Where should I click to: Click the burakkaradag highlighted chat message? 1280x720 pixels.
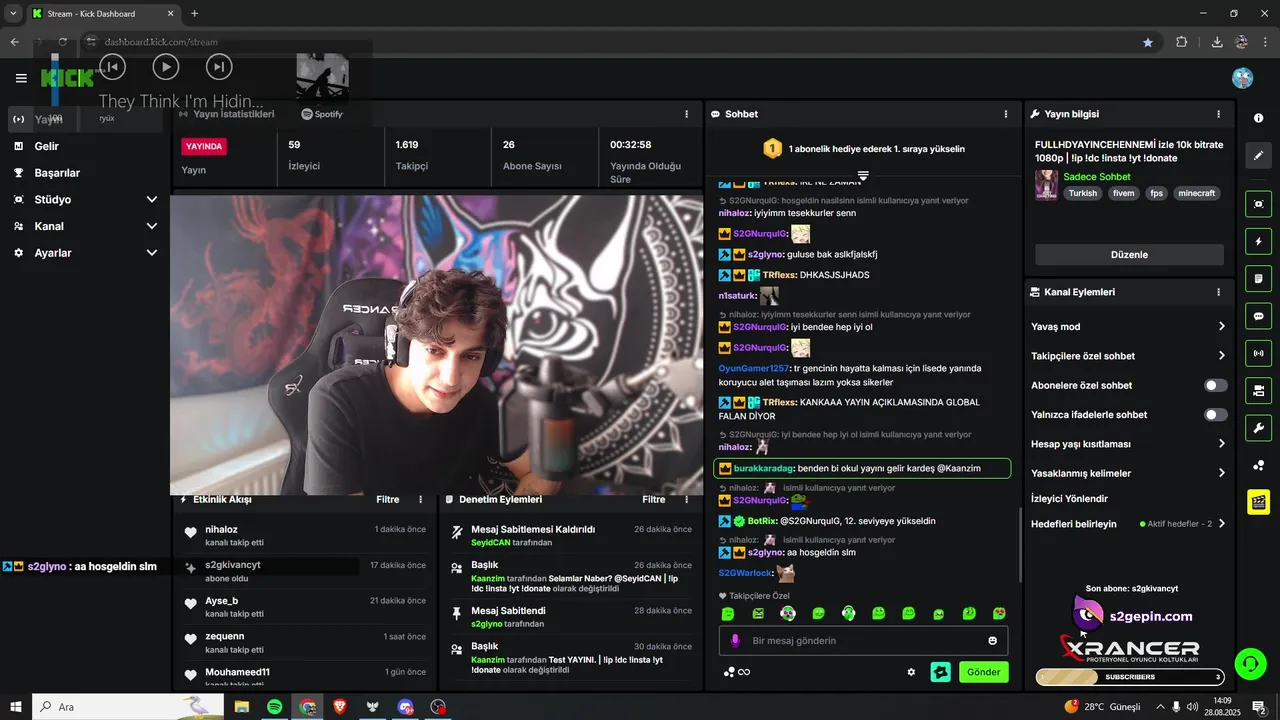[x=862, y=468]
